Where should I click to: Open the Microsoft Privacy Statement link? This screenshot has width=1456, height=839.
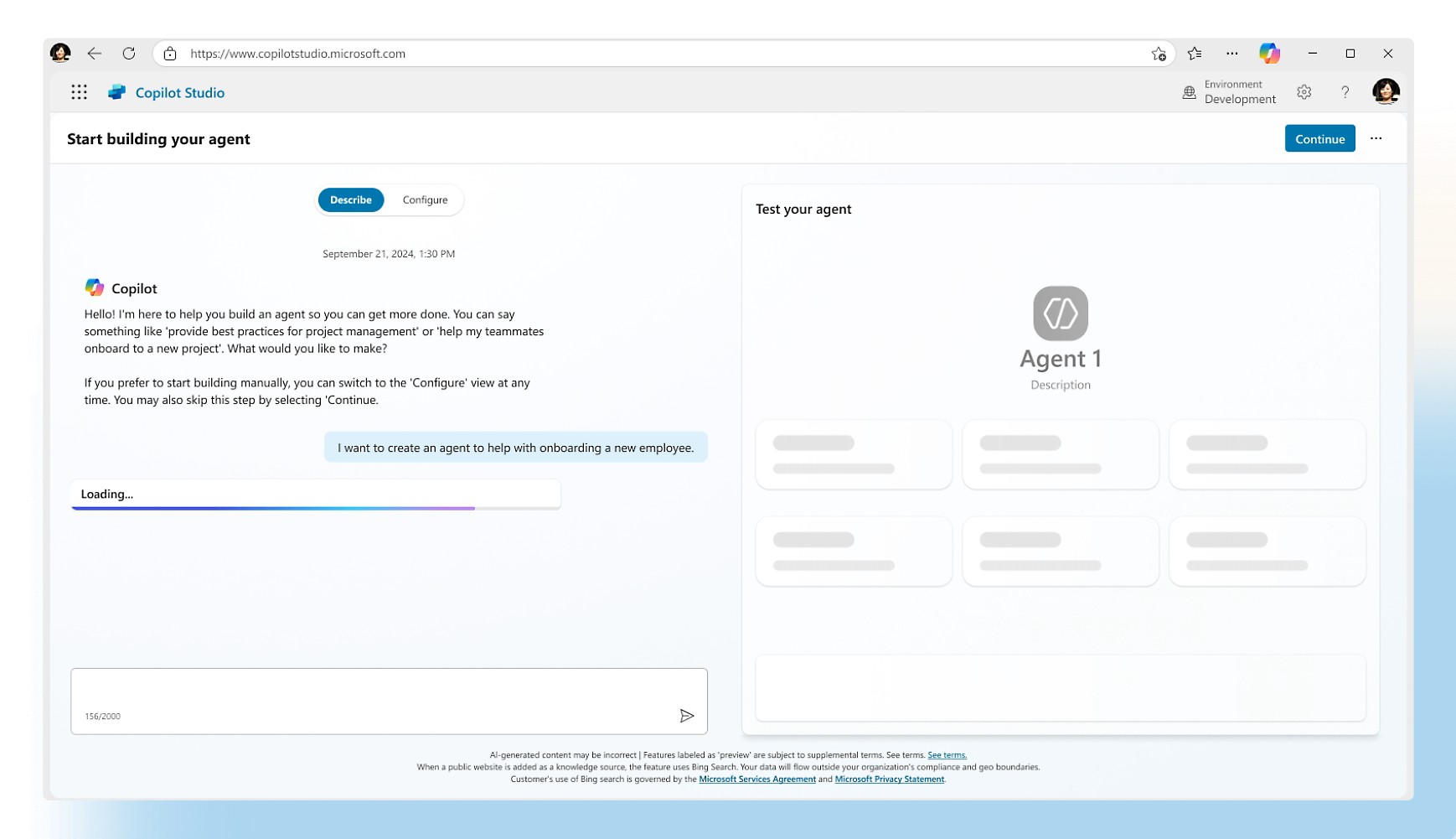pos(889,779)
